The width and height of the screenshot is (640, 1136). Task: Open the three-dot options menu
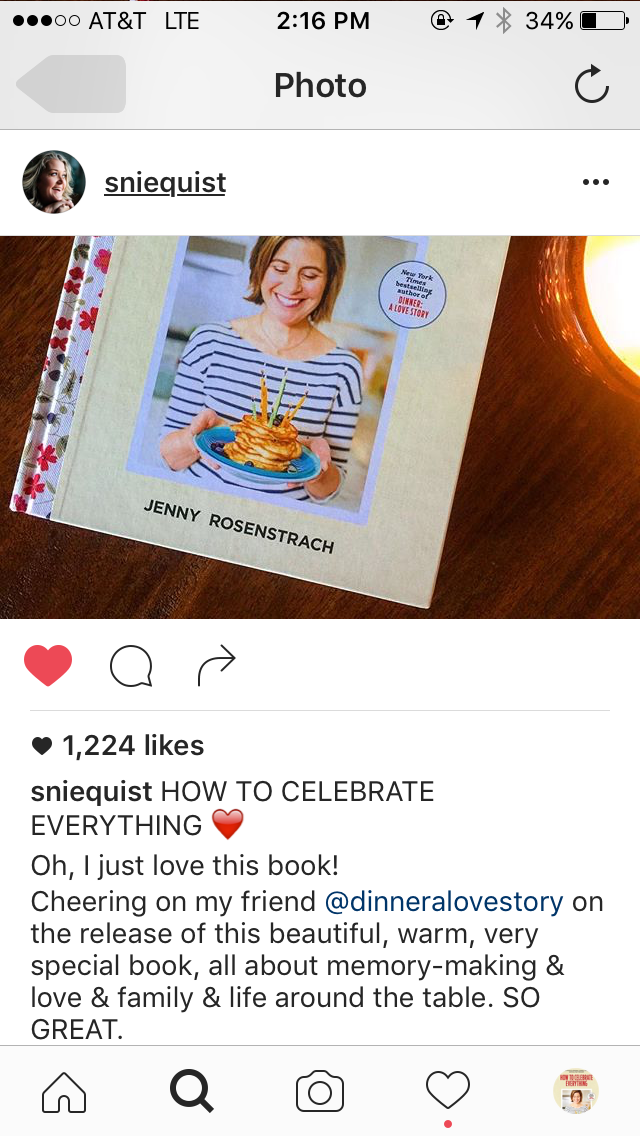(x=596, y=182)
